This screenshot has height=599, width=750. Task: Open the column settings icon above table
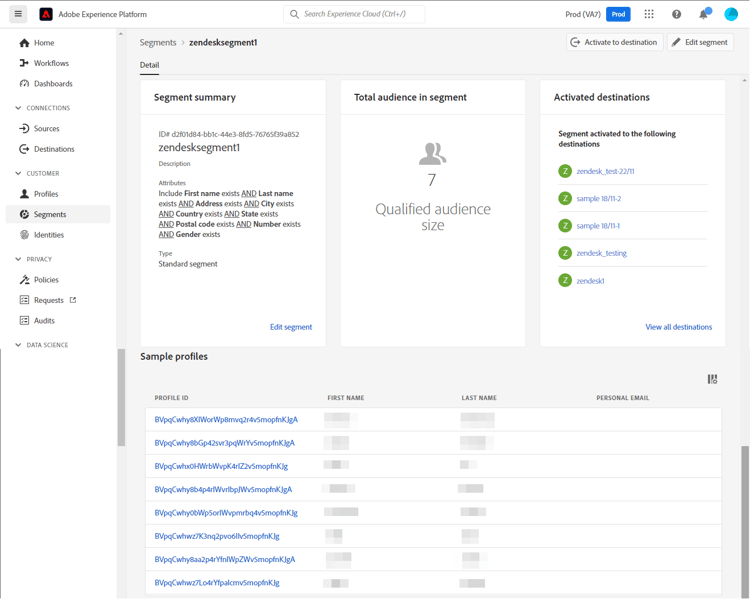[x=712, y=379]
